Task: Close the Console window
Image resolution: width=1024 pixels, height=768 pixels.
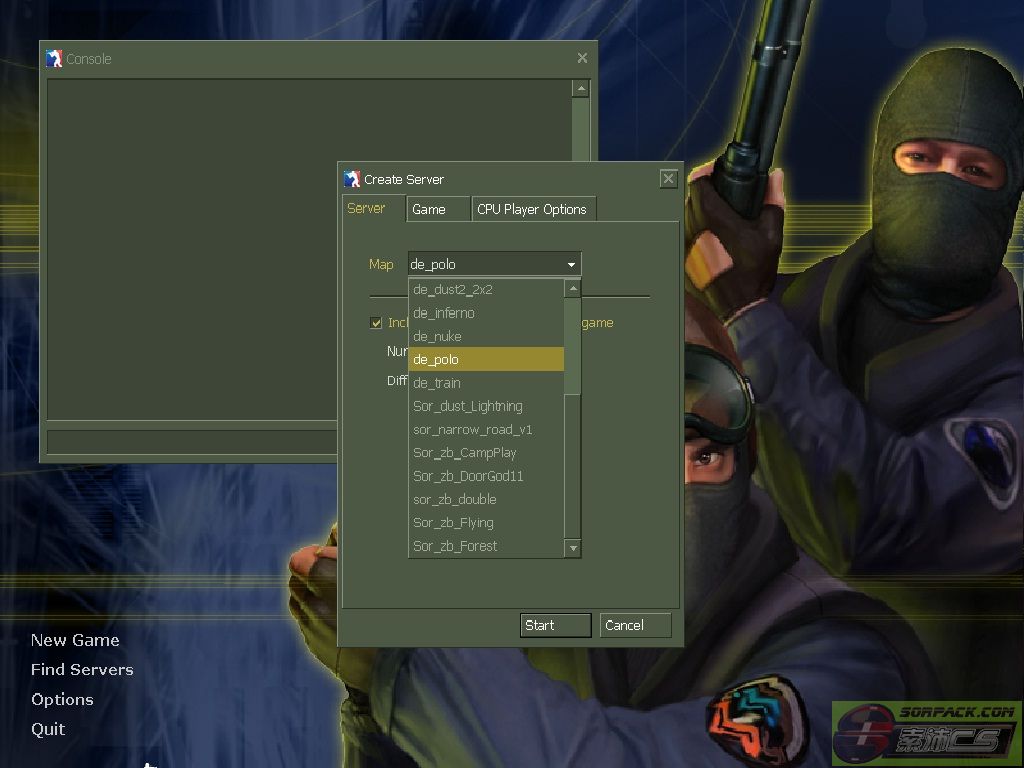Action: [x=582, y=58]
